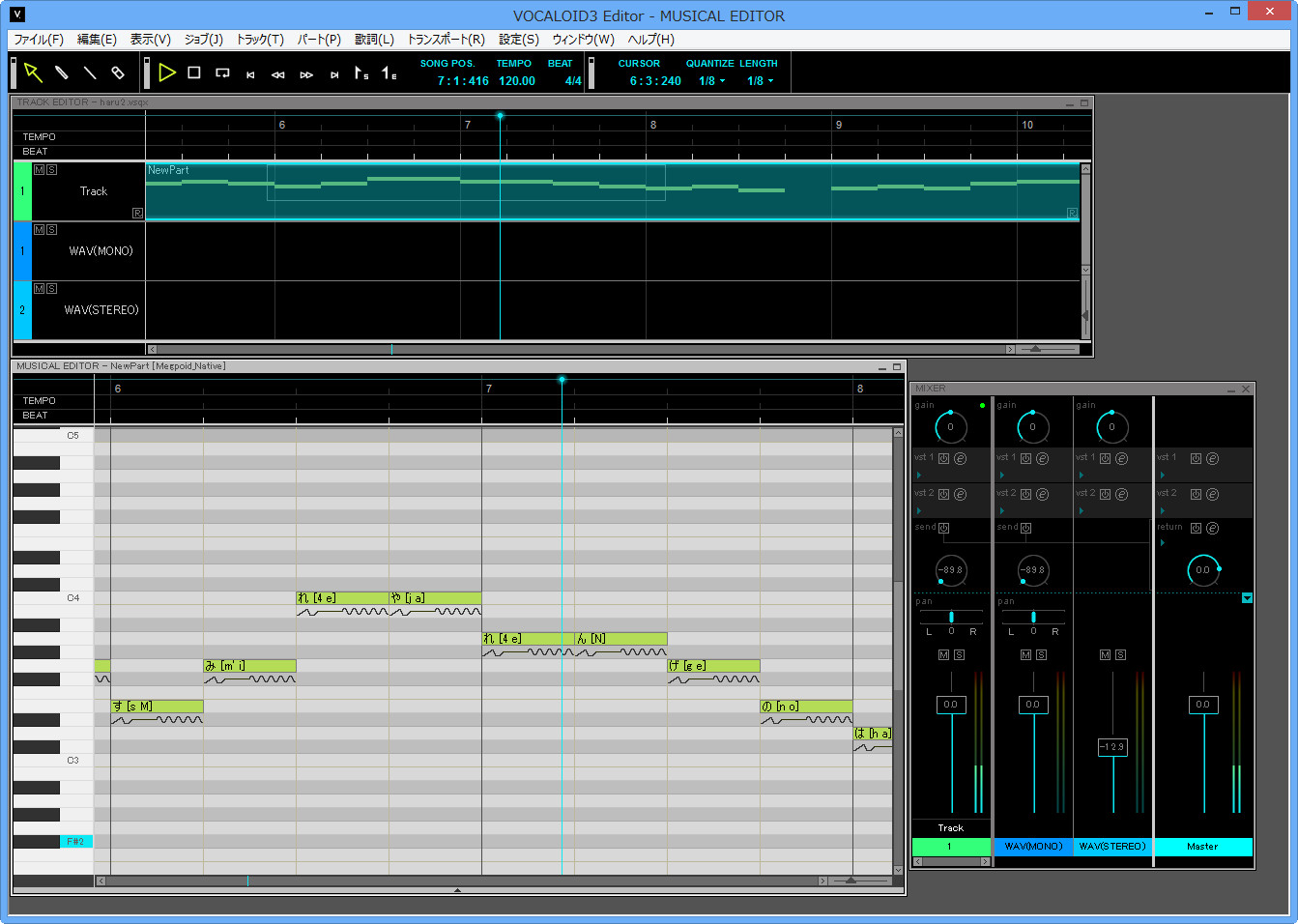Click the R render button on Track 1 header
Viewport: 1298px width, 924px height.
[137, 213]
